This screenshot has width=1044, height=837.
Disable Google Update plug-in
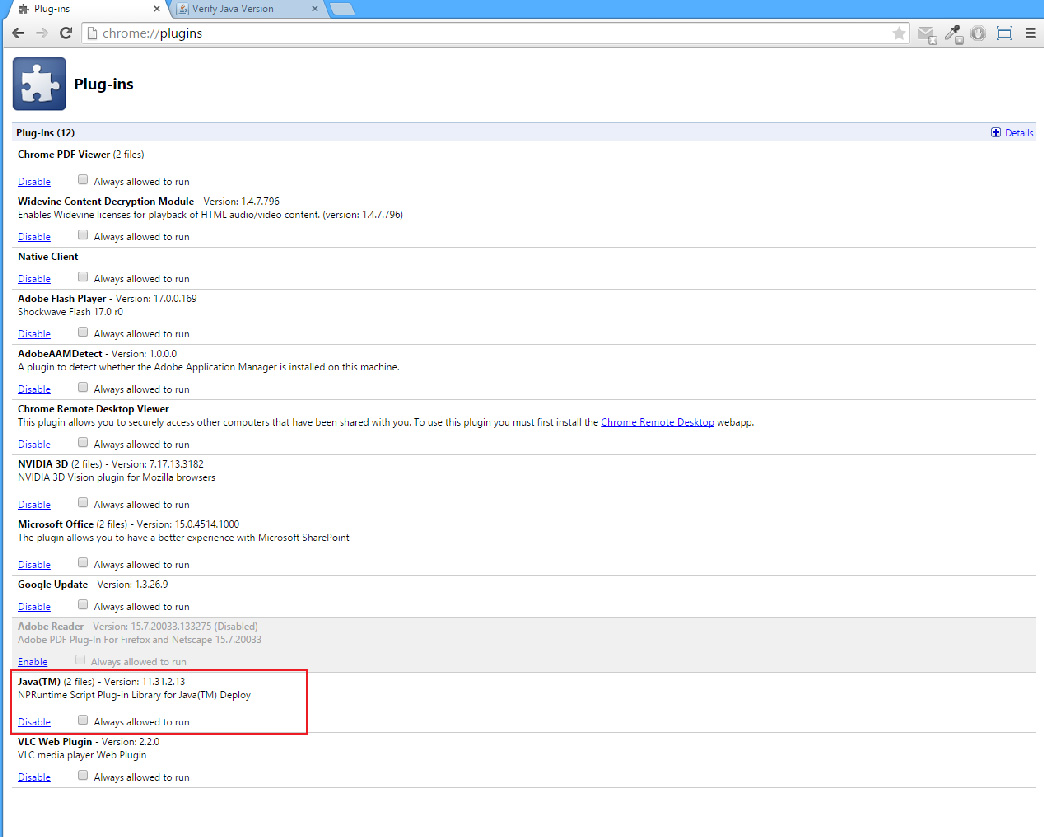point(35,607)
